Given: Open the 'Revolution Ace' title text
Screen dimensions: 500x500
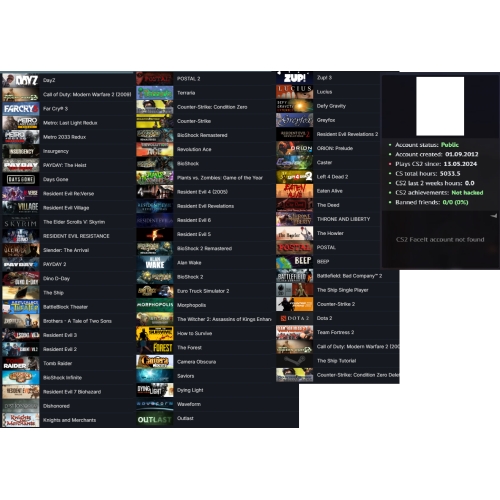Looking at the screenshot, I should click(194, 149).
